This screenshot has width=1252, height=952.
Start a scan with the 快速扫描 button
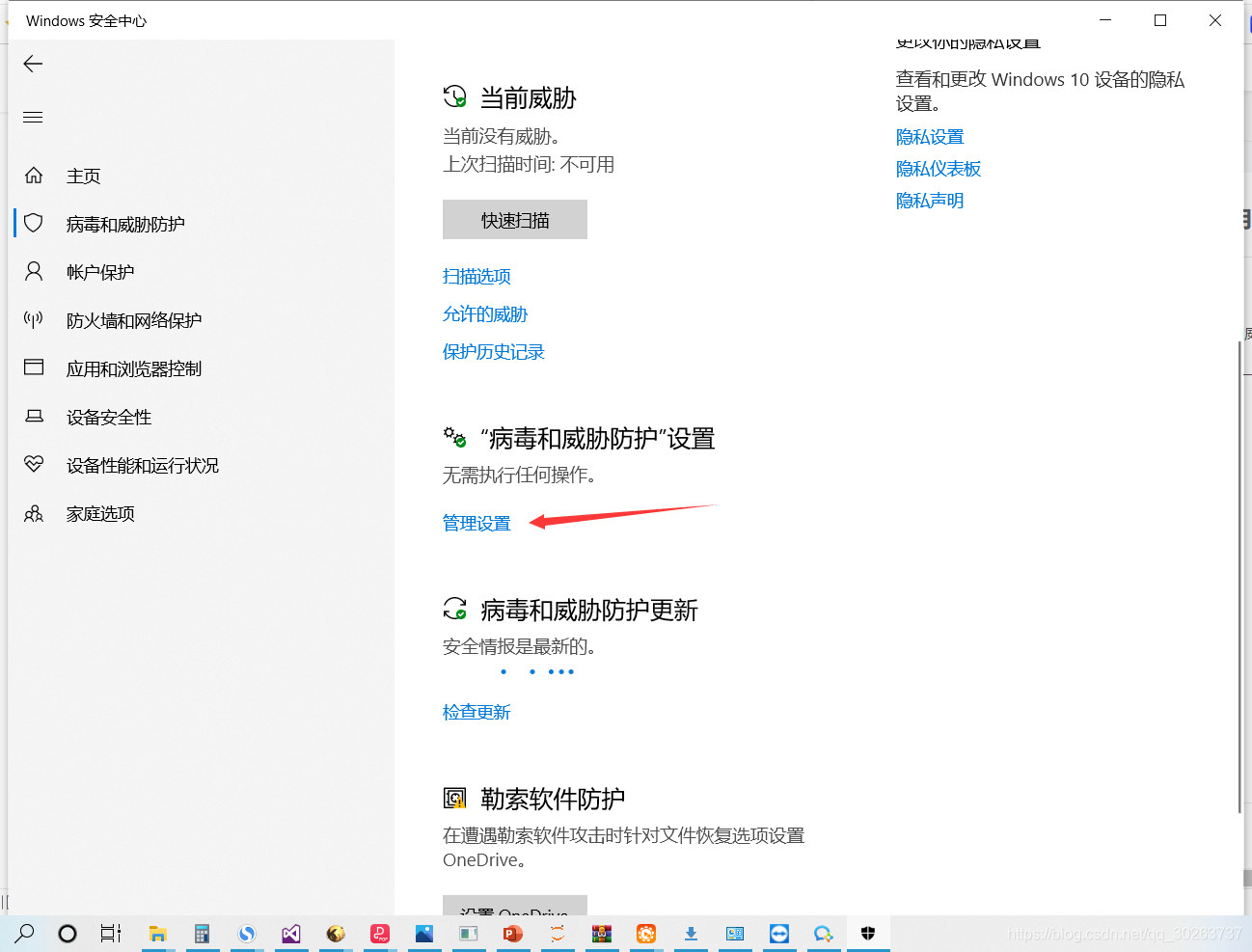coord(515,220)
